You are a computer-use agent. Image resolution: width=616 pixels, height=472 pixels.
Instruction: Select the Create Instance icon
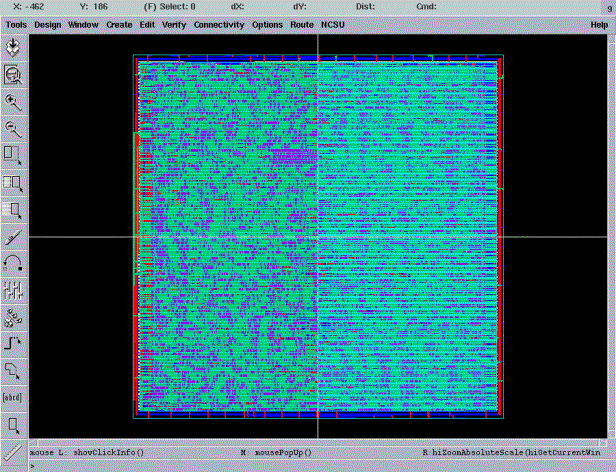pos(14,317)
